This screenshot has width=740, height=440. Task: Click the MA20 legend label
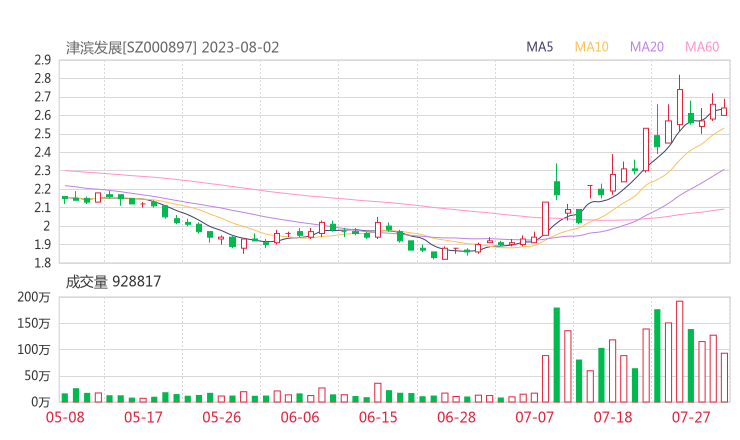[x=647, y=47]
